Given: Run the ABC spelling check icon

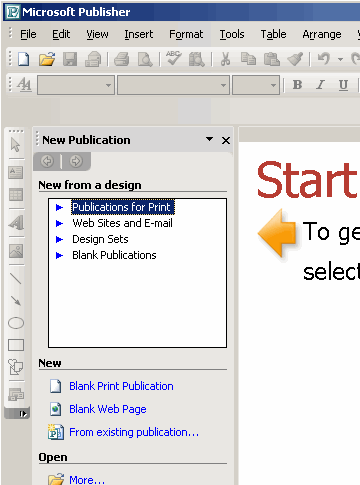Looking at the screenshot, I should 174,58.
